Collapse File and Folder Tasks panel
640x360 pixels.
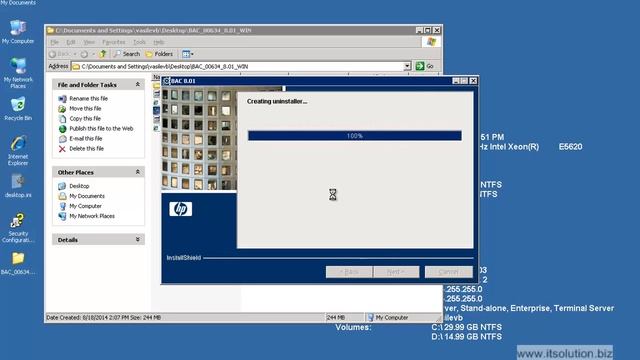[138, 84]
